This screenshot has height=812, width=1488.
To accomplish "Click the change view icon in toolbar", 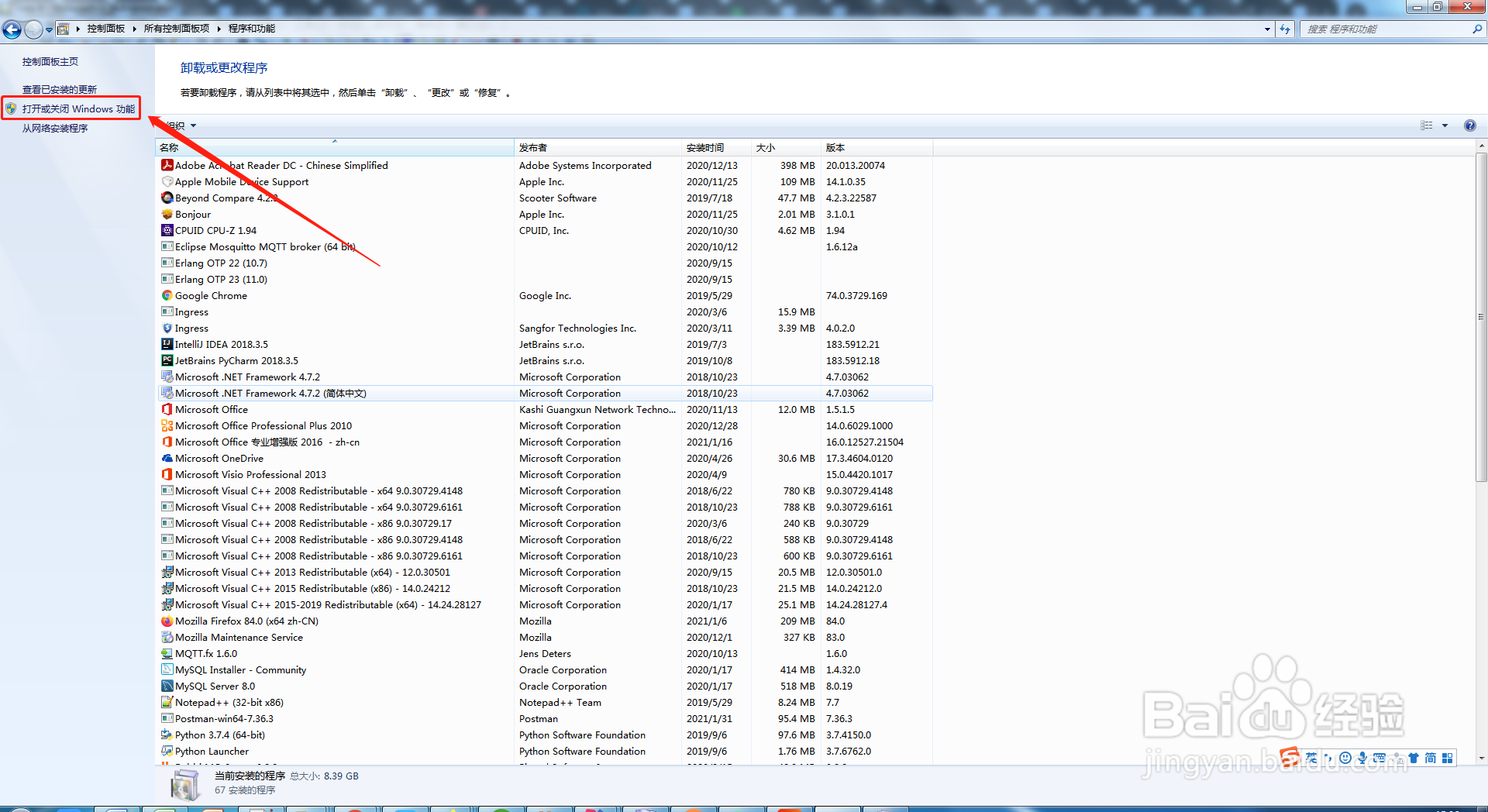I will [x=1427, y=126].
